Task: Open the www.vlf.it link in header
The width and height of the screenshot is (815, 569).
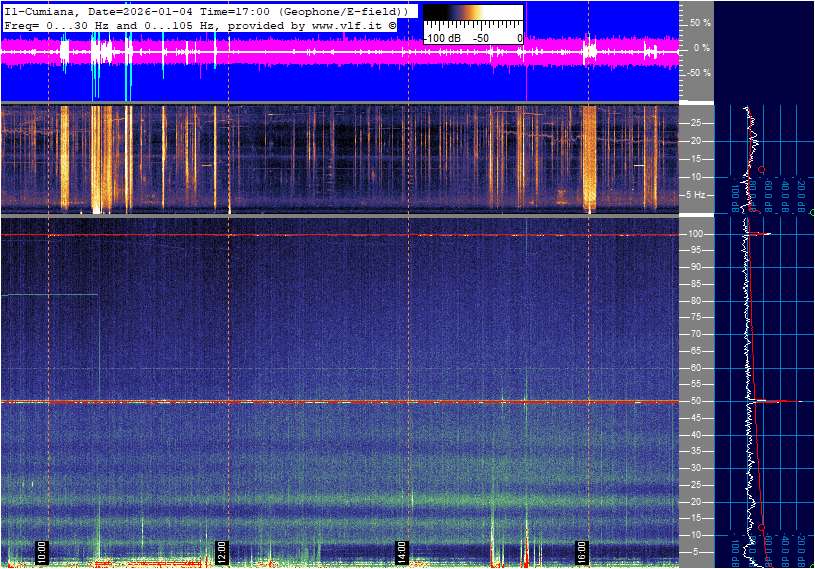Action: [345, 24]
